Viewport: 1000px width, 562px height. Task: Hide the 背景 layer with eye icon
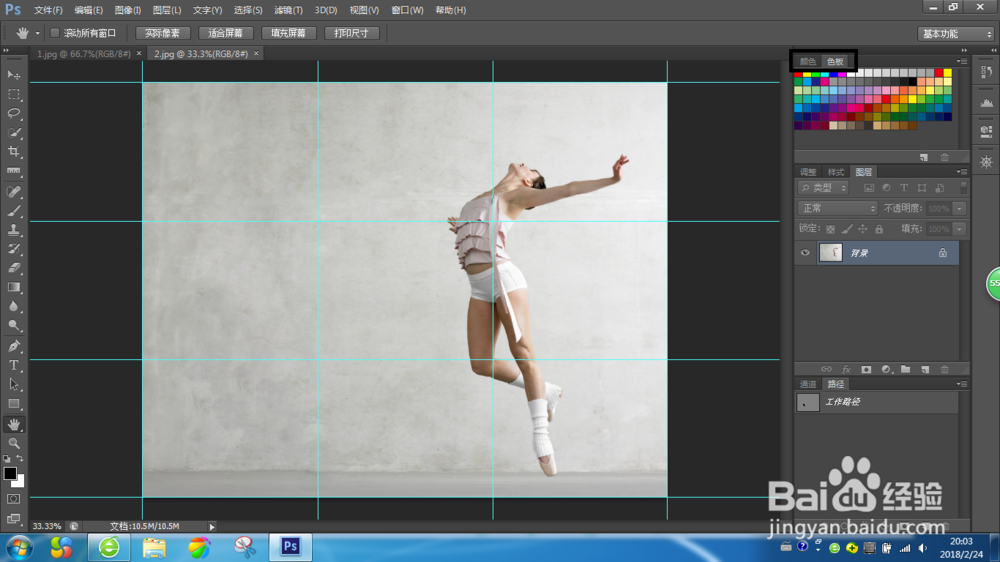point(805,254)
